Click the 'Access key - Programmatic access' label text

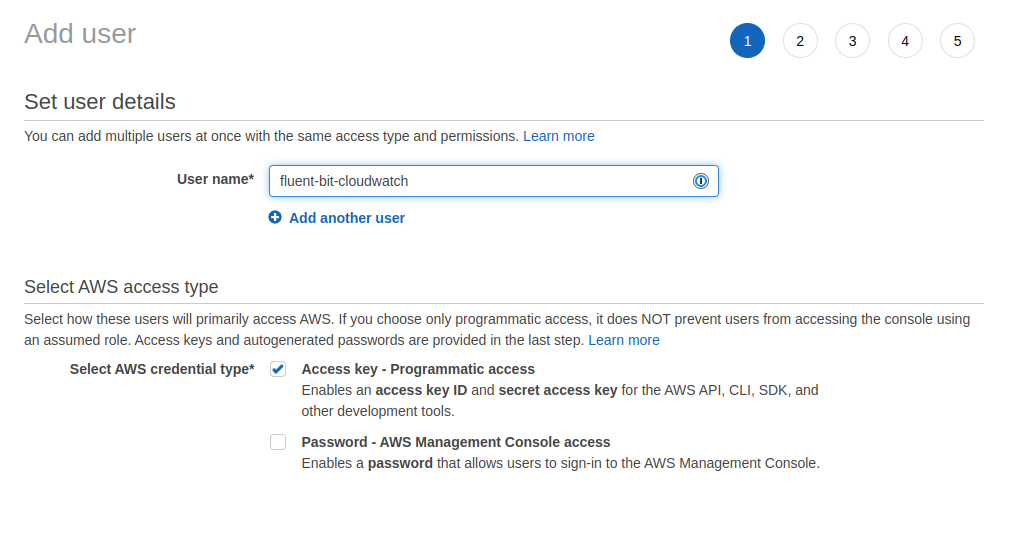pyautogui.click(x=418, y=369)
